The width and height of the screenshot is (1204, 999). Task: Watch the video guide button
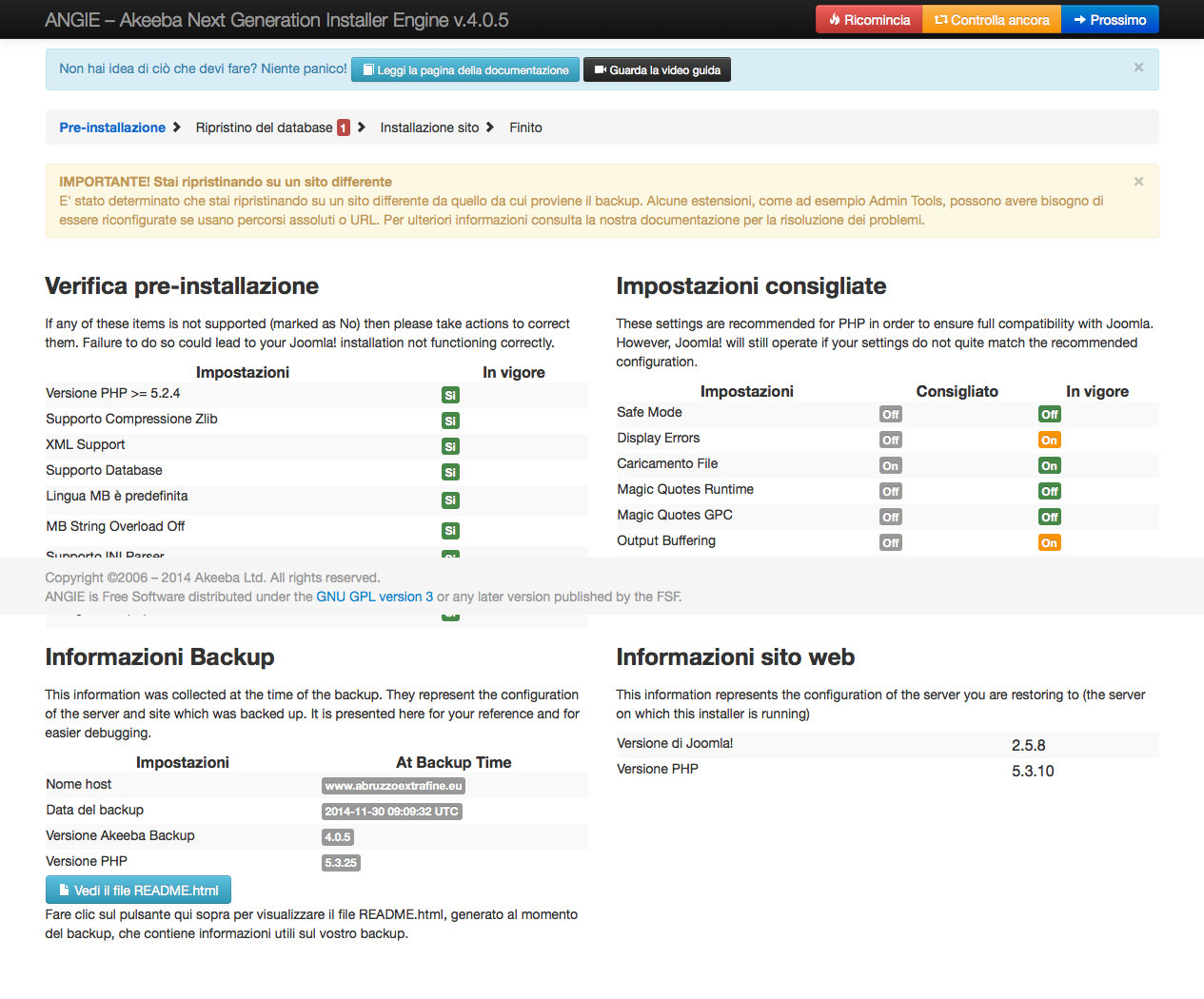[657, 69]
